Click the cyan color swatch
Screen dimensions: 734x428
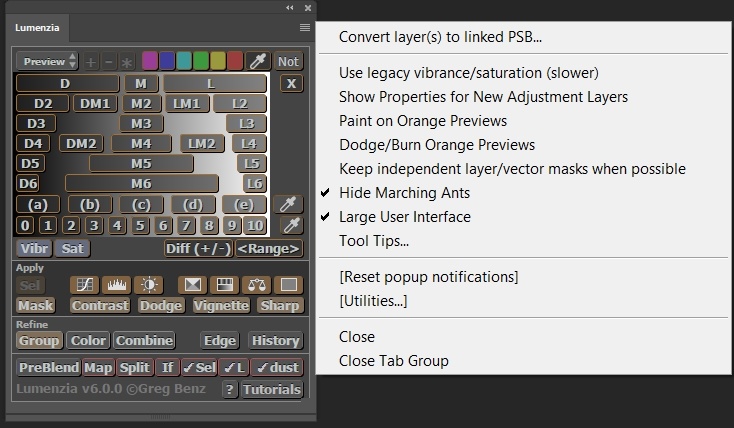coord(184,61)
